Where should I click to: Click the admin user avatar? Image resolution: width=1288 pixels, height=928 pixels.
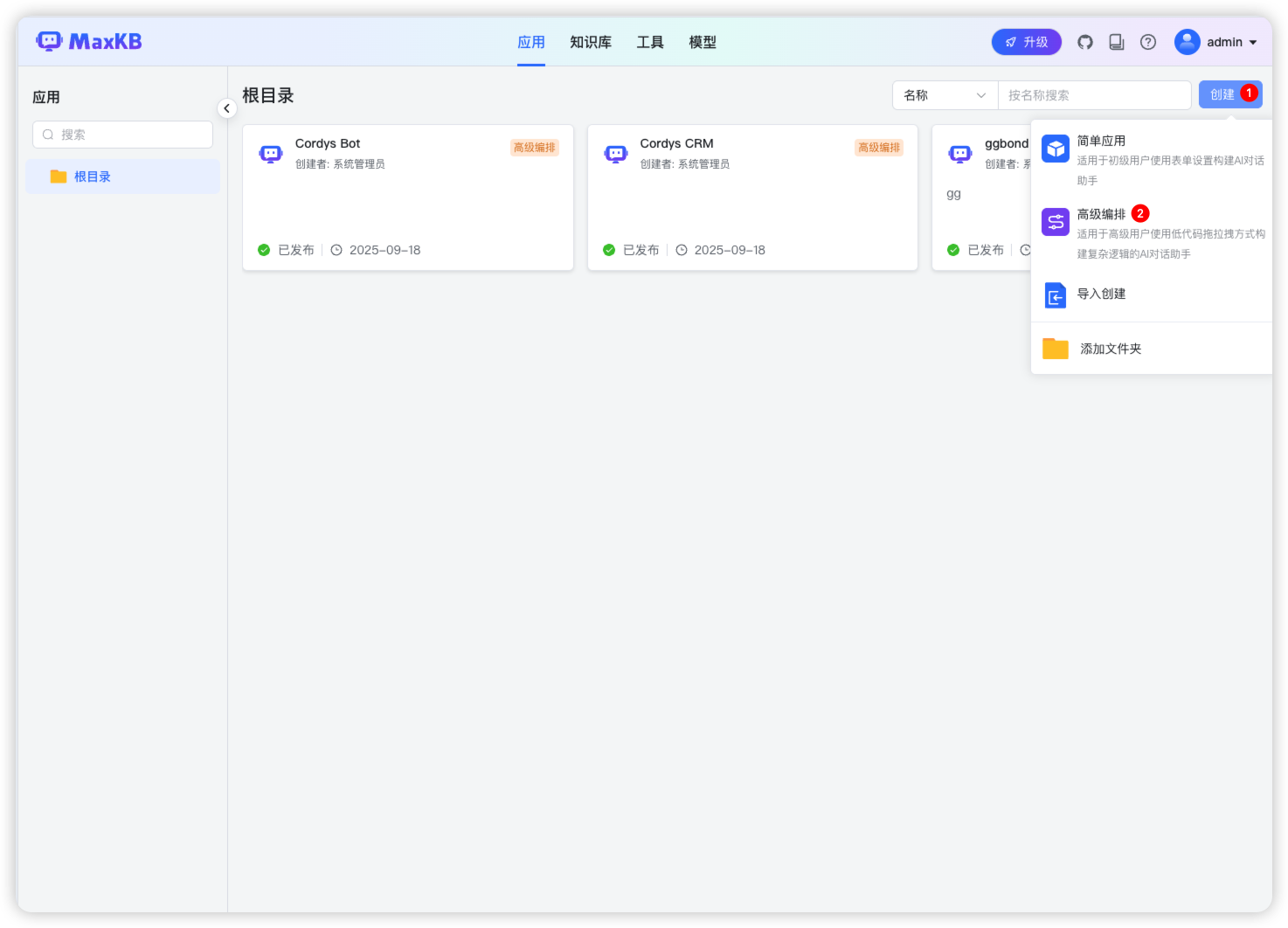pyautogui.click(x=1187, y=42)
